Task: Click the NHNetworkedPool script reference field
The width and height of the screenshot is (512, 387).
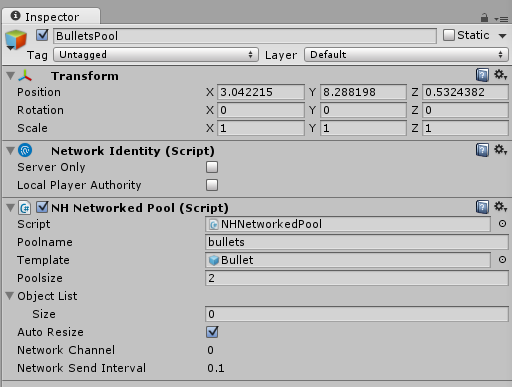Action: click(348, 224)
